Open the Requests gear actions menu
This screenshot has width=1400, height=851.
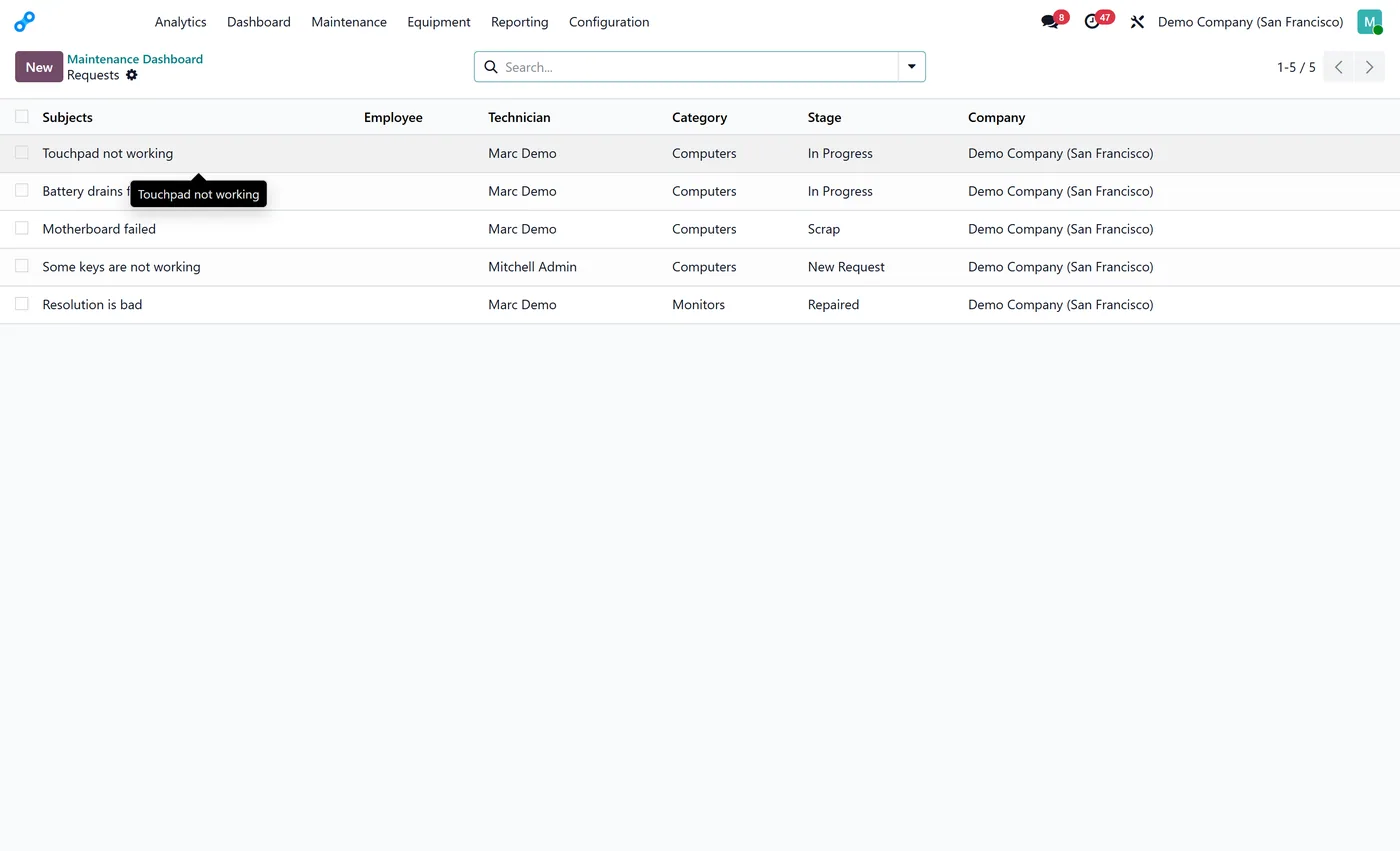click(131, 75)
